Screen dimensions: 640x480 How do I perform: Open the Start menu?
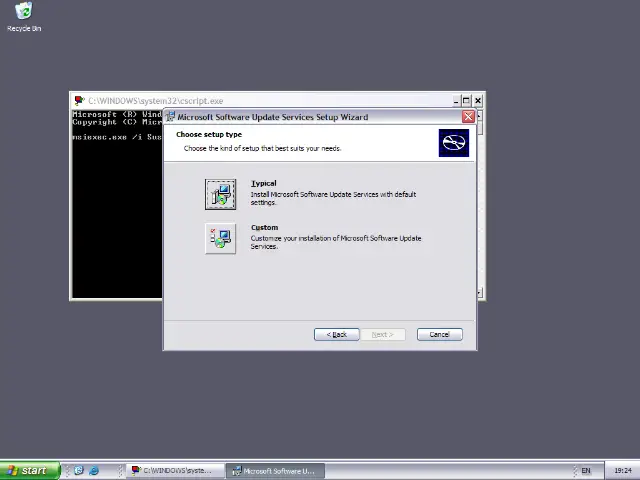pyautogui.click(x=30, y=471)
